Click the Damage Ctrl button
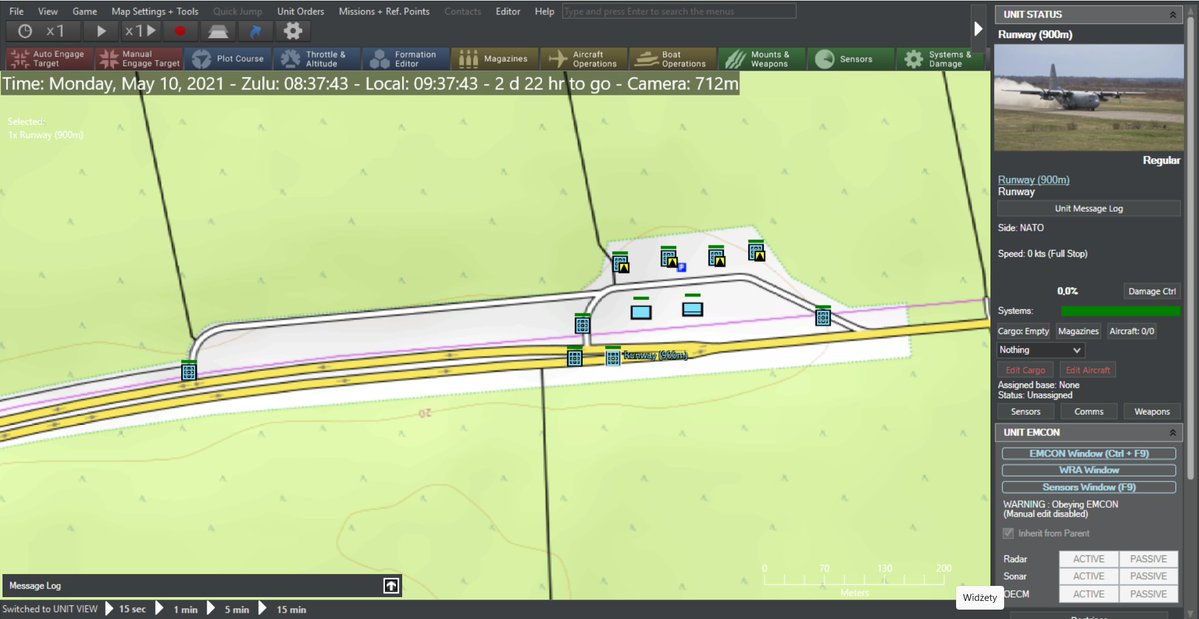 pos(1152,291)
